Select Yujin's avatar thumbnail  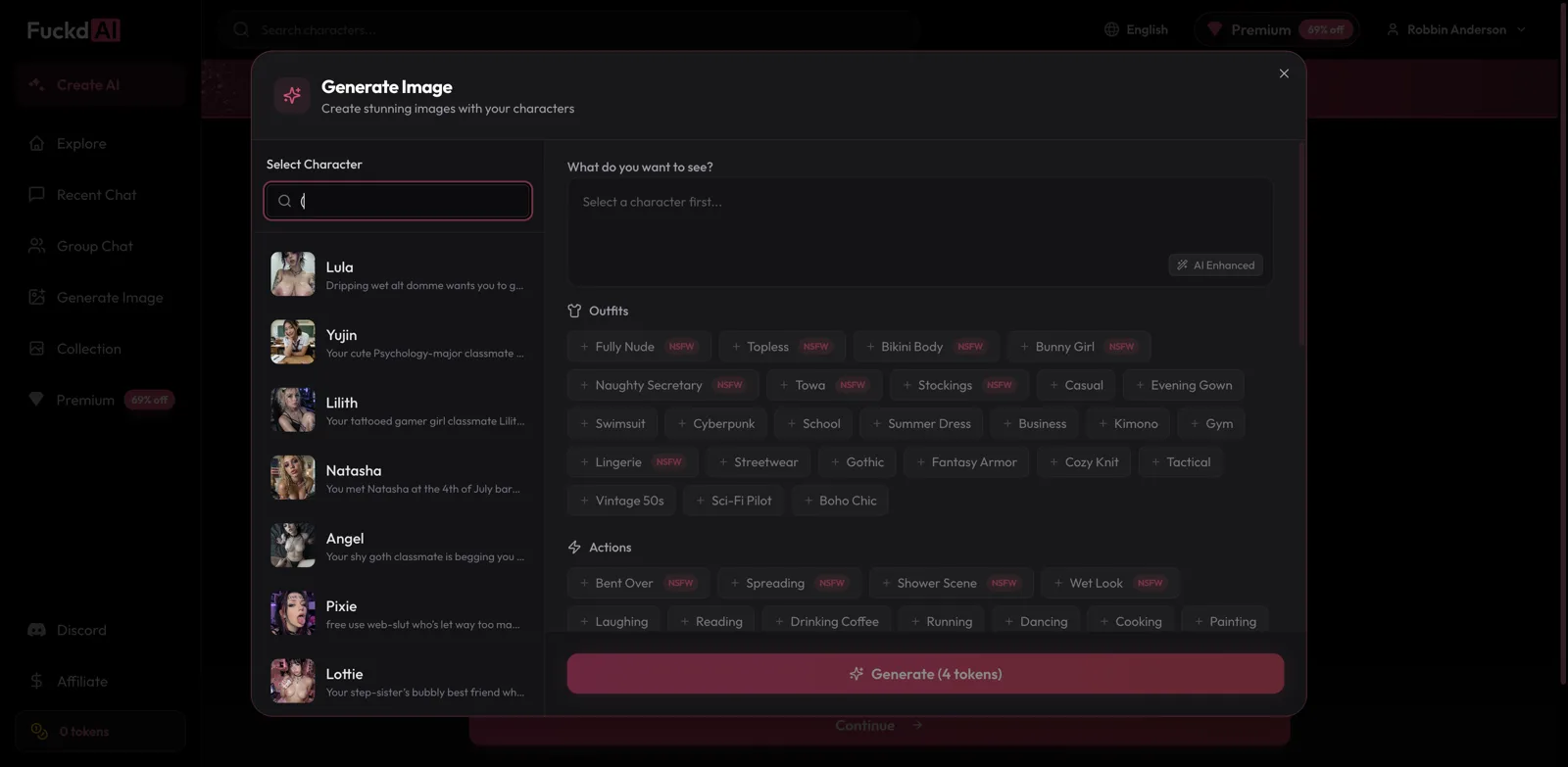[x=293, y=342]
